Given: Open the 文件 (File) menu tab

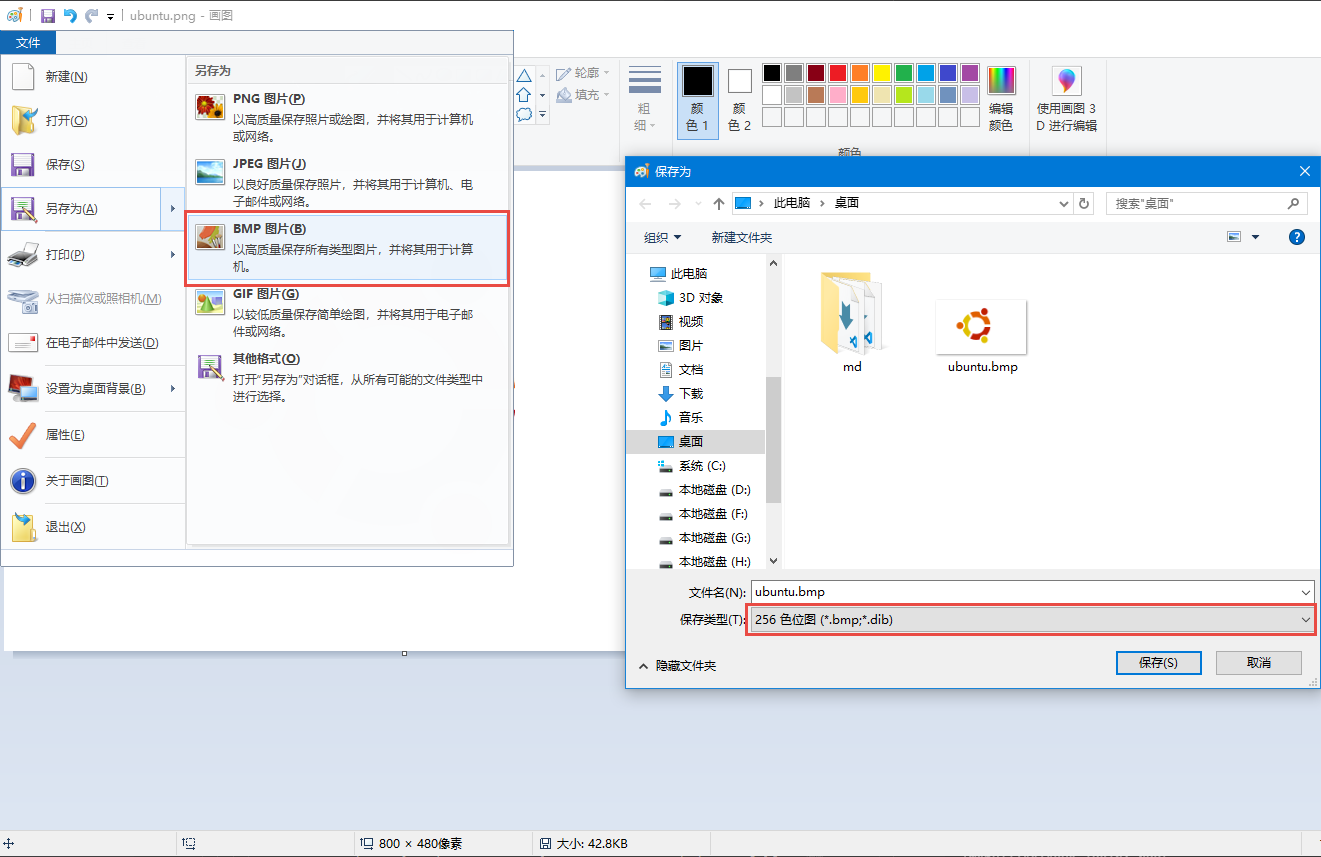Looking at the screenshot, I should 28,42.
